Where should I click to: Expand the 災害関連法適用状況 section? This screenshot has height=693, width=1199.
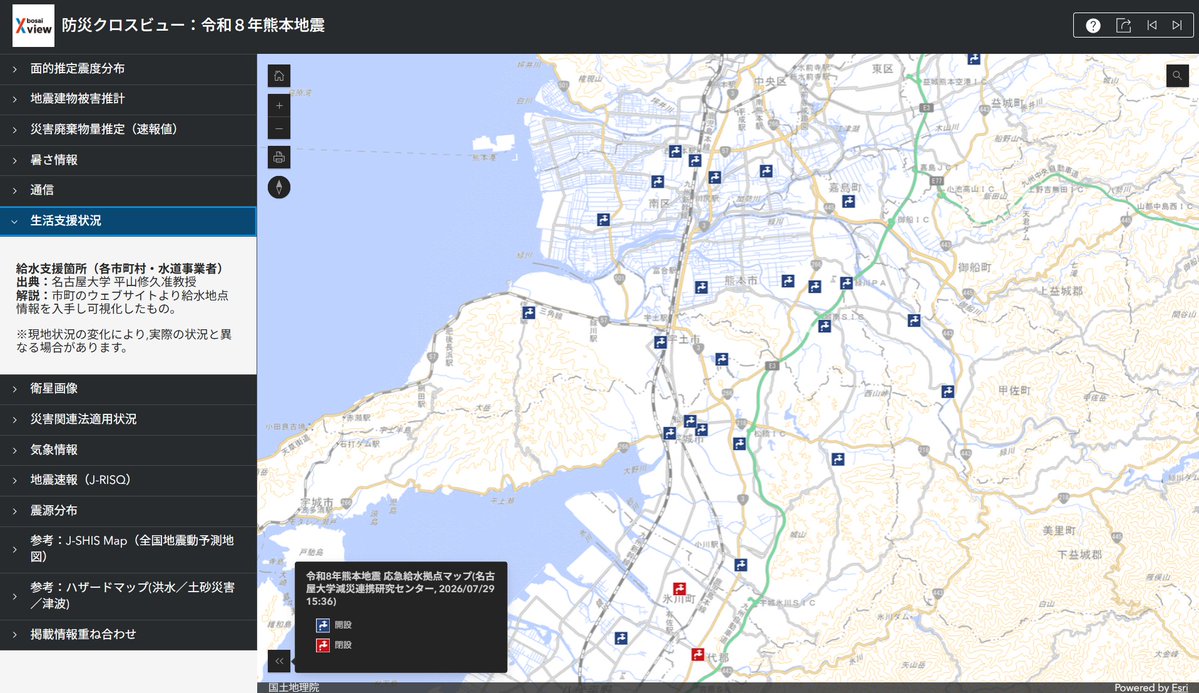click(128, 420)
